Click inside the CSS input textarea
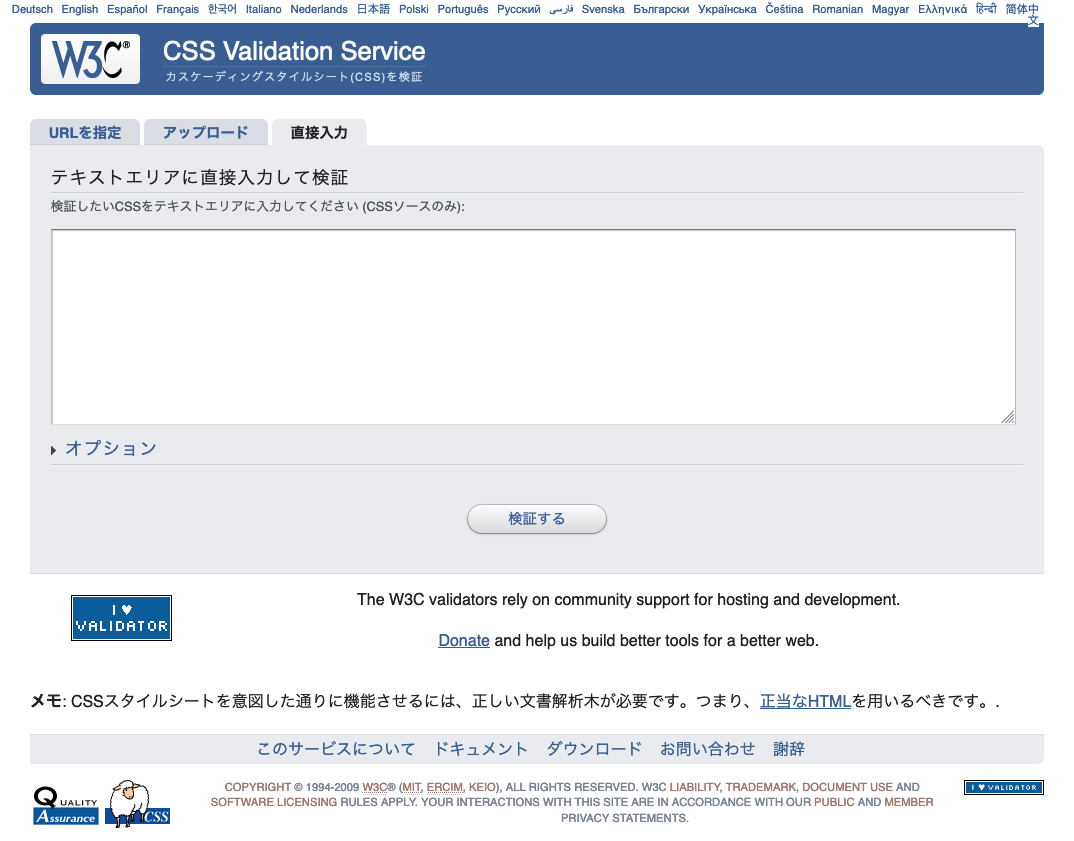Viewport: 1074px width, 841px height. (533, 326)
